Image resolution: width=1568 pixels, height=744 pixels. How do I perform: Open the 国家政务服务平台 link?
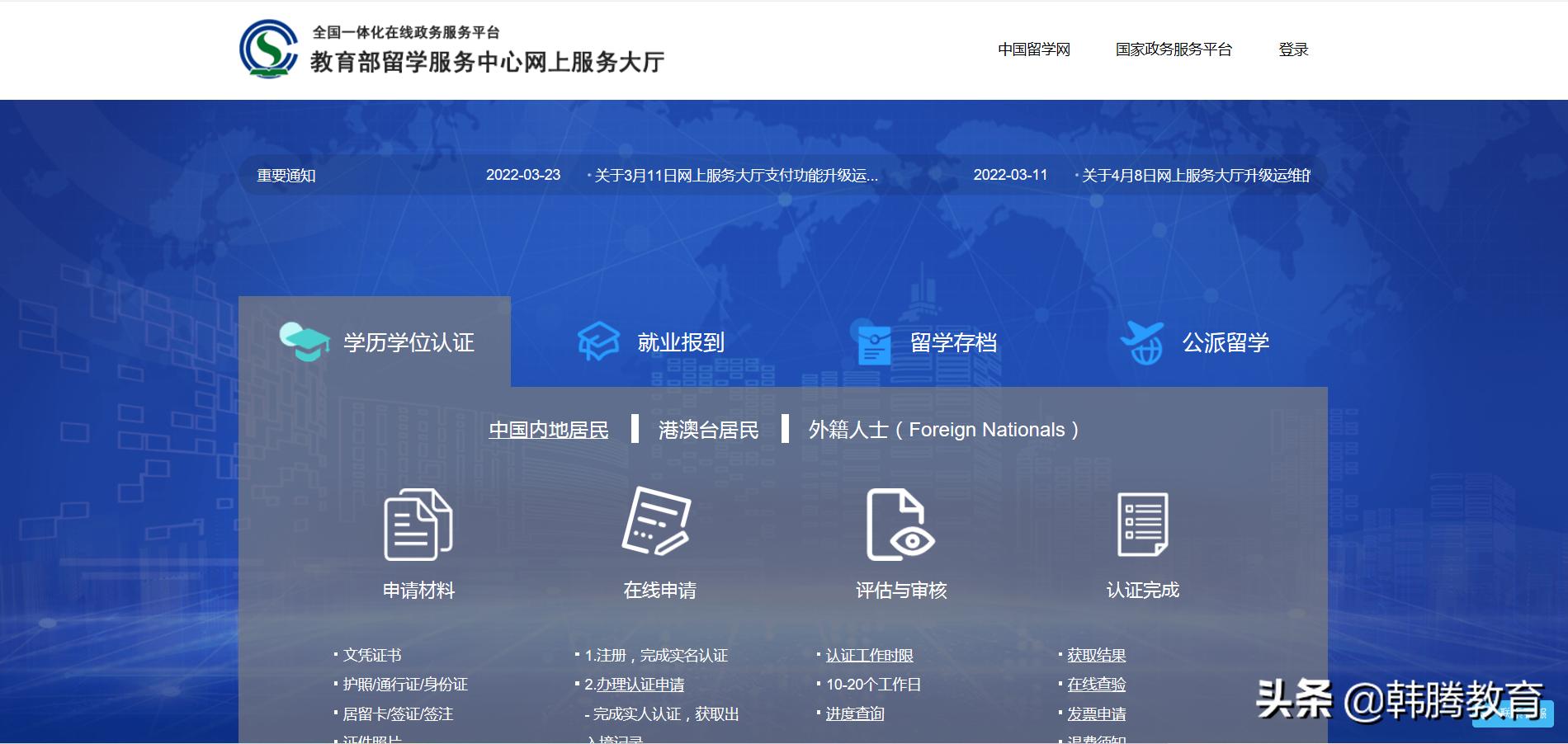coord(1174,49)
